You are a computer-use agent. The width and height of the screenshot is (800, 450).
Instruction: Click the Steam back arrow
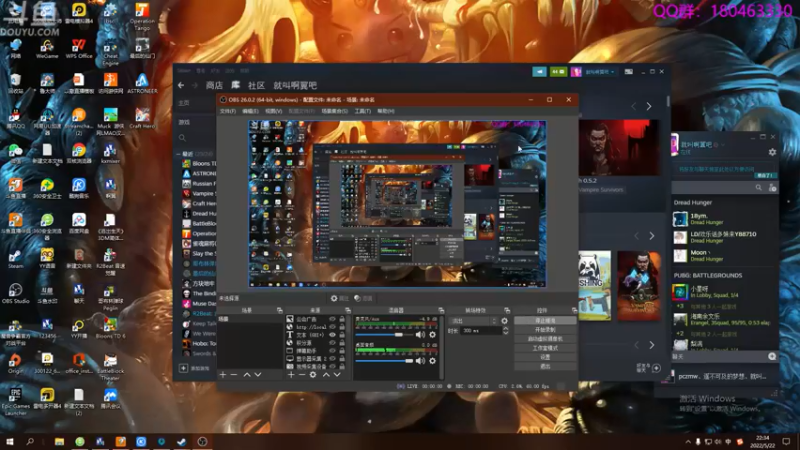tap(181, 85)
